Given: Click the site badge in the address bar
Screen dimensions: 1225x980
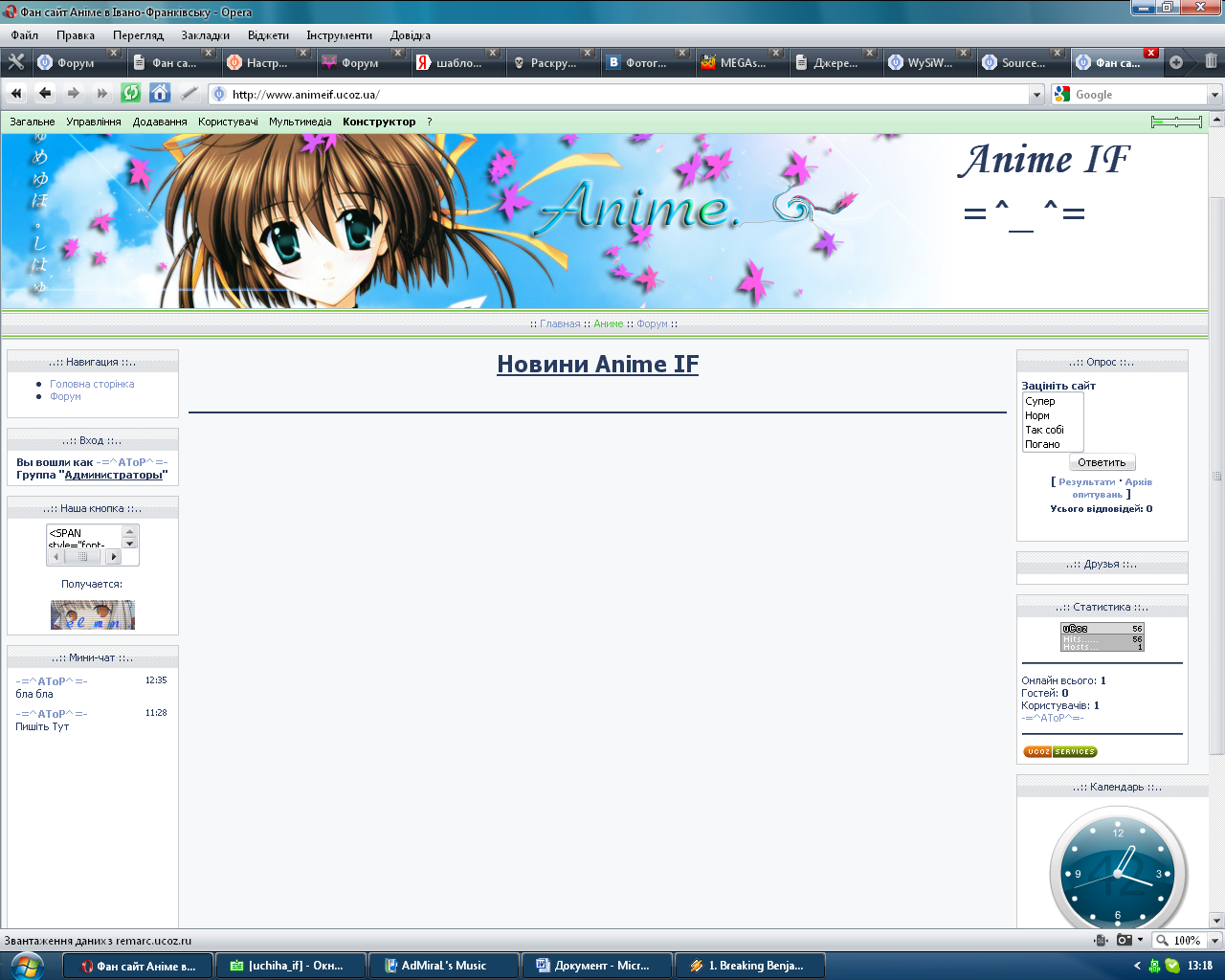Looking at the screenshot, I should click(x=219, y=95).
